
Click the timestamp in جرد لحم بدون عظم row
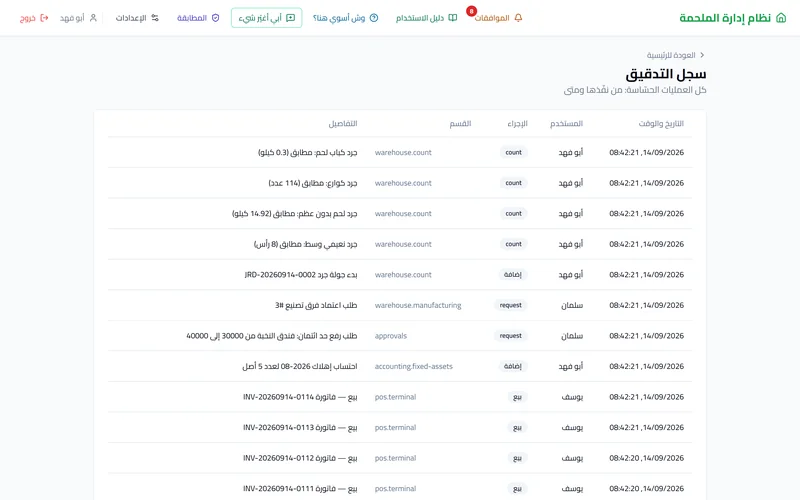pos(646,214)
